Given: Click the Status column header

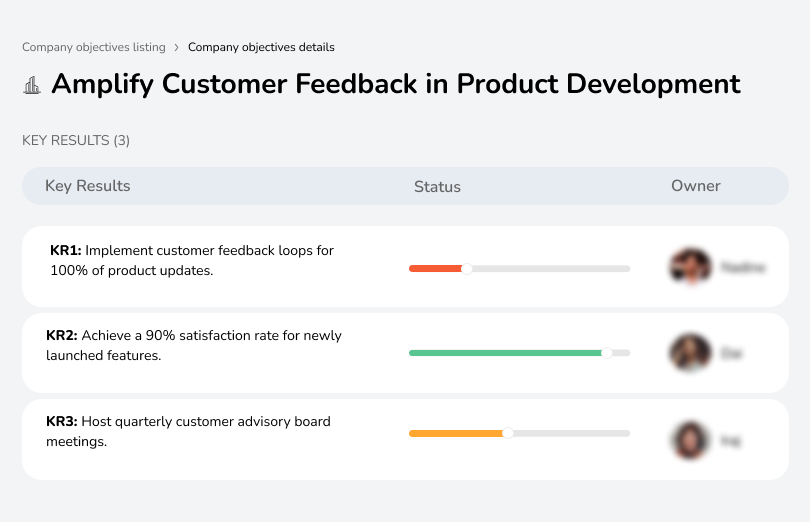Looking at the screenshot, I should tap(437, 187).
